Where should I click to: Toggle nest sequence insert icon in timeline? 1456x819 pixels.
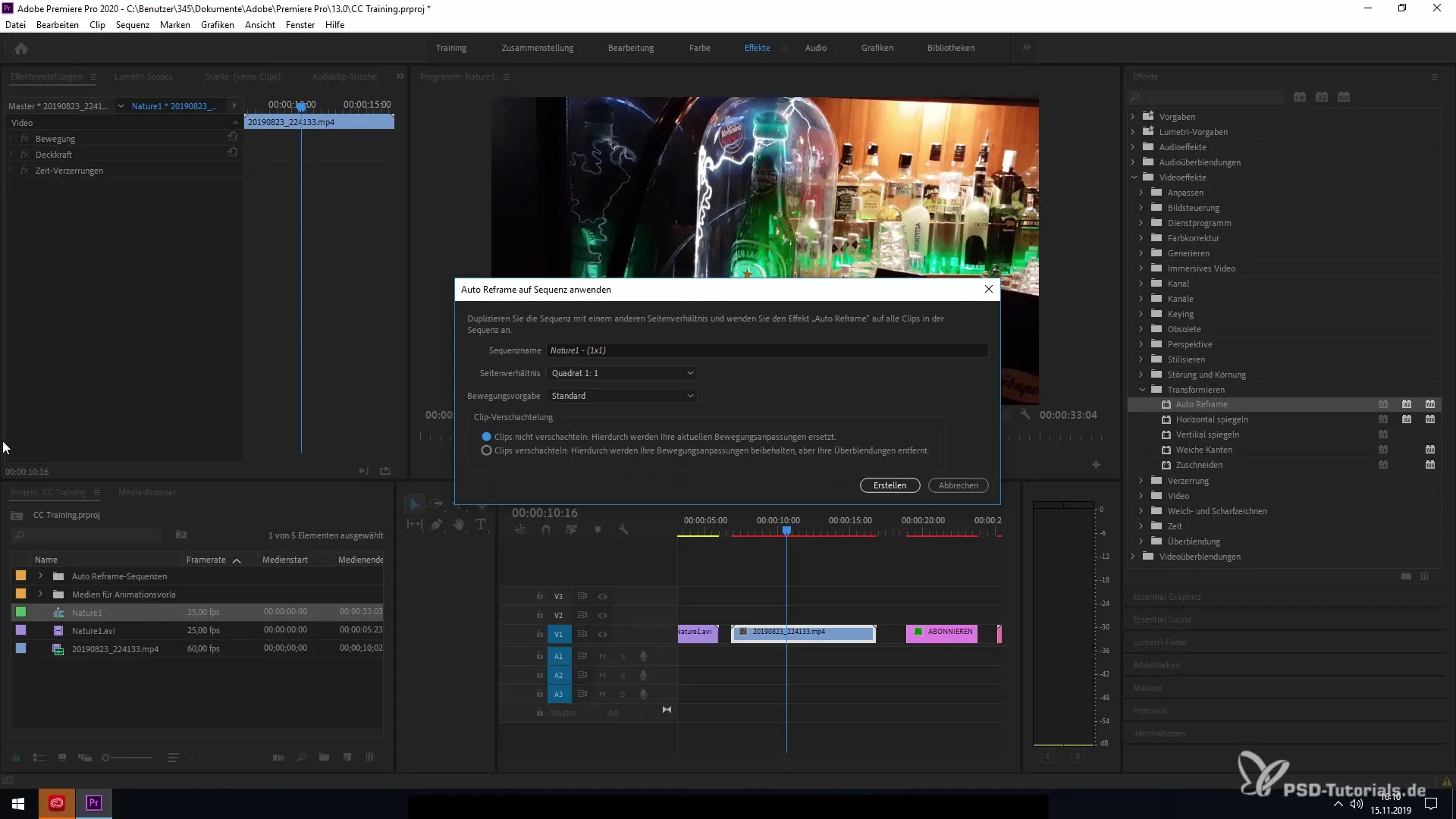coord(520,529)
